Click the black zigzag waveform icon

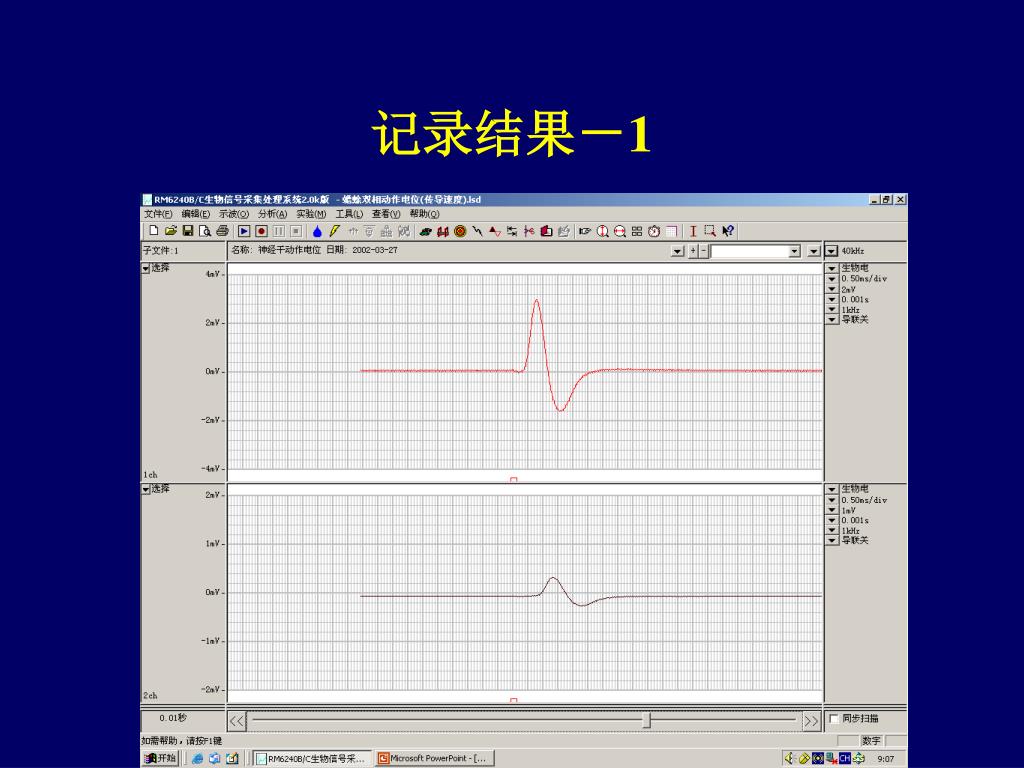pyautogui.click(x=477, y=231)
